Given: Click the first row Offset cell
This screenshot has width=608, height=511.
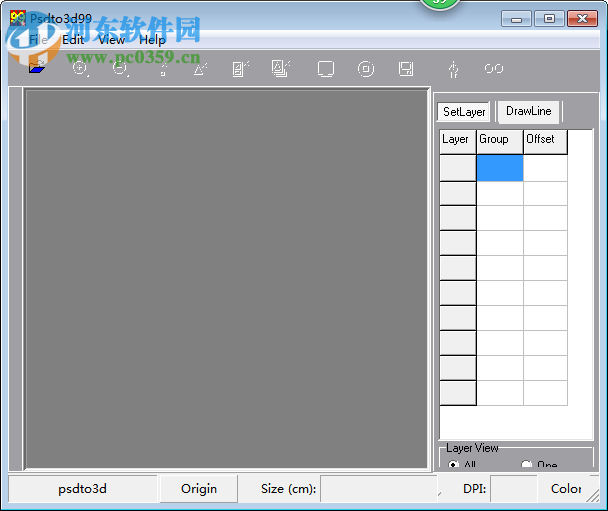Looking at the screenshot, I should (x=545, y=168).
